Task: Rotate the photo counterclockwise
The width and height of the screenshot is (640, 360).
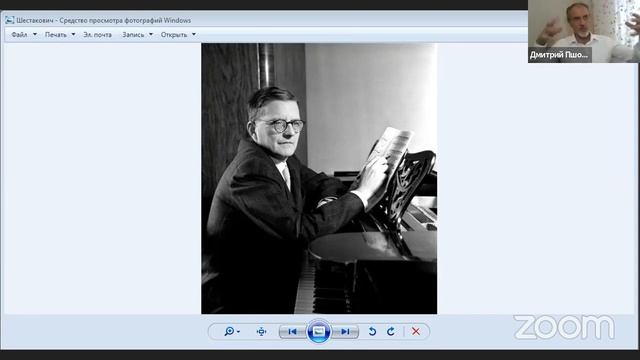Action: 372,331
